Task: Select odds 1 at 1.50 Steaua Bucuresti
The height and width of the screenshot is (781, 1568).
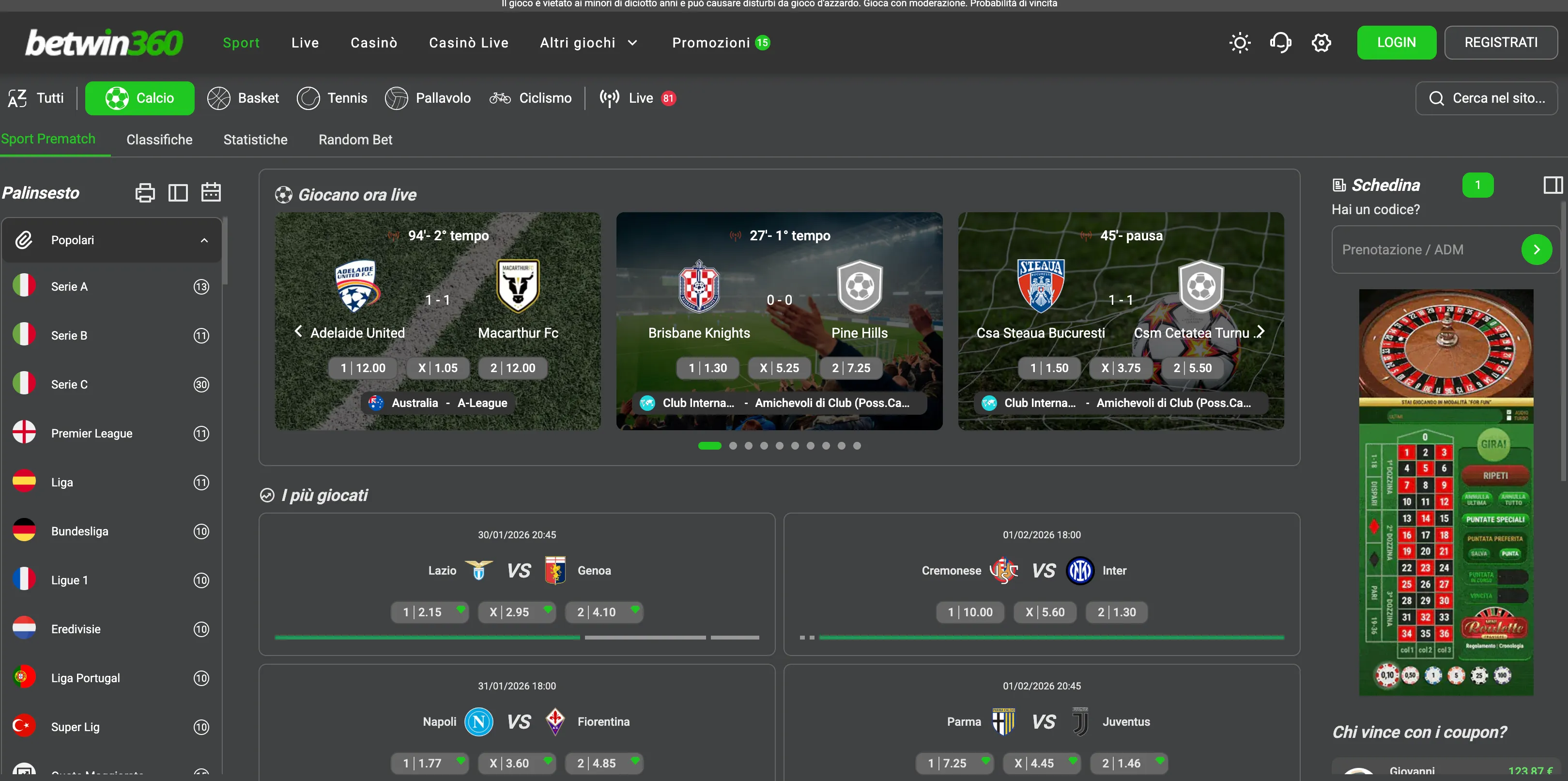Action: coord(1049,368)
